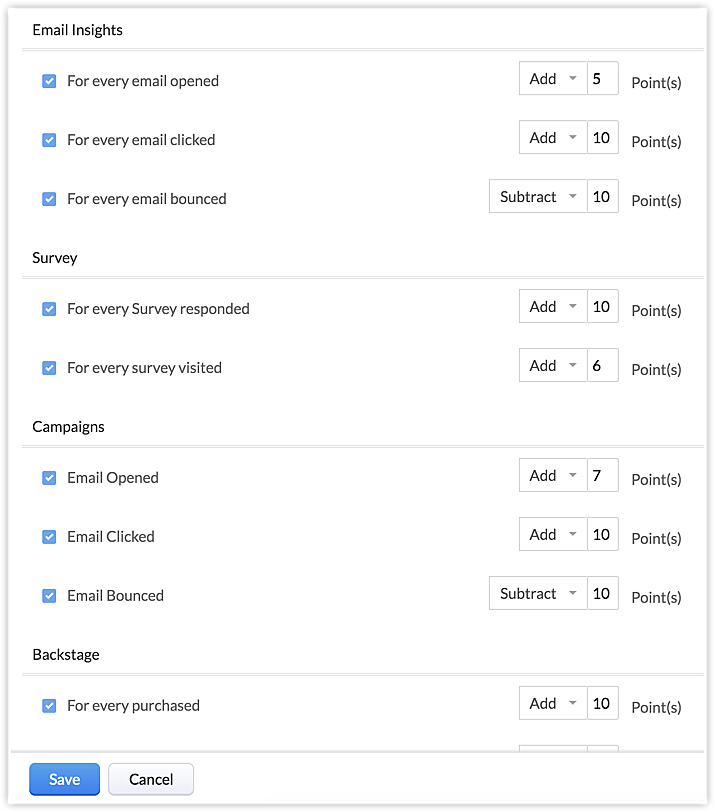Toggle the Campaigns 'Email Opened' checkbox
Image resolution: width=715 pixels, height=812 pixels.
(x=49, y=478)
